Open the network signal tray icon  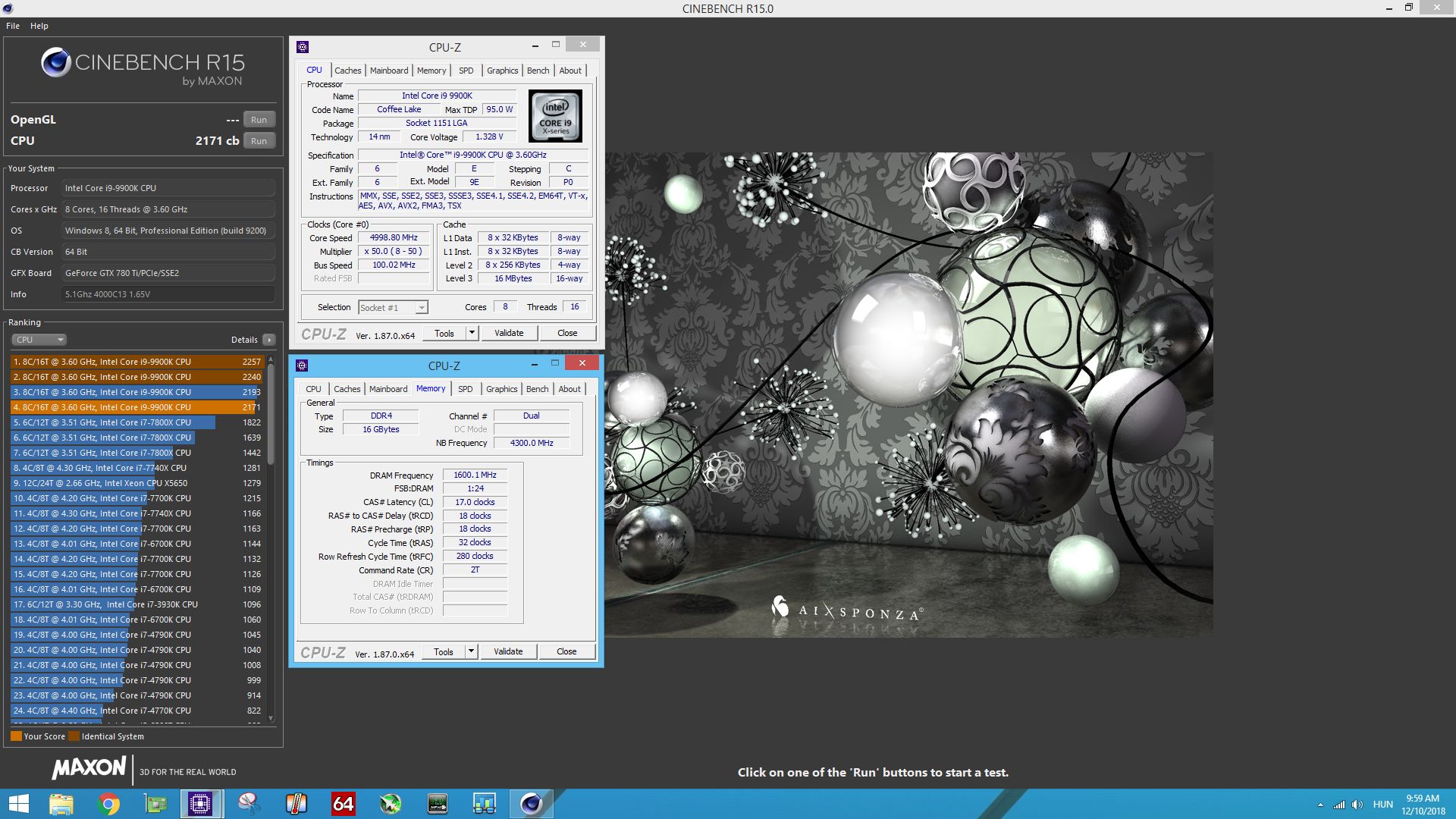click(x=1339, y=805)
